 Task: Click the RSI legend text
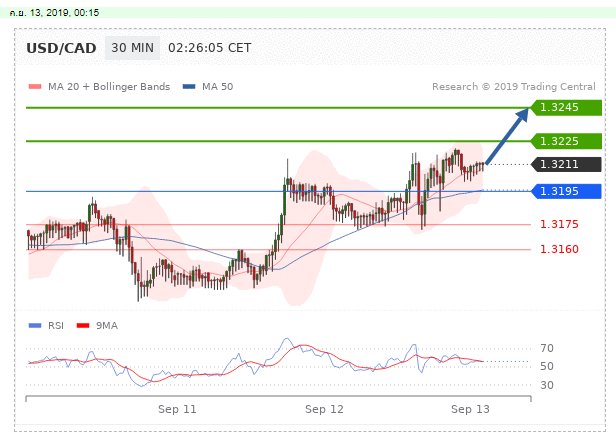click(56, 326)
